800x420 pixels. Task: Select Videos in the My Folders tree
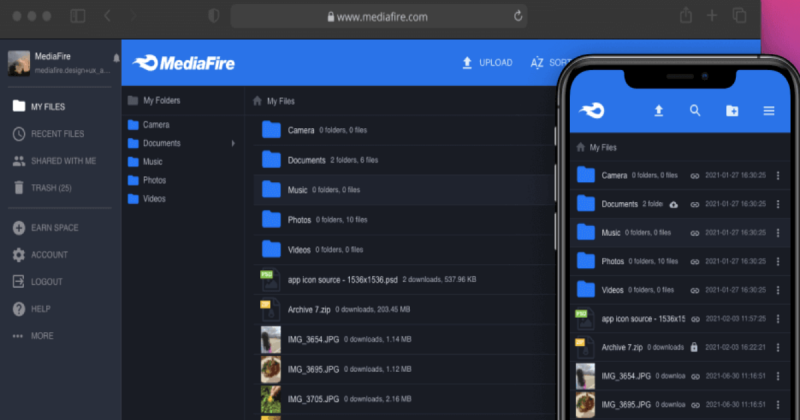147,199
